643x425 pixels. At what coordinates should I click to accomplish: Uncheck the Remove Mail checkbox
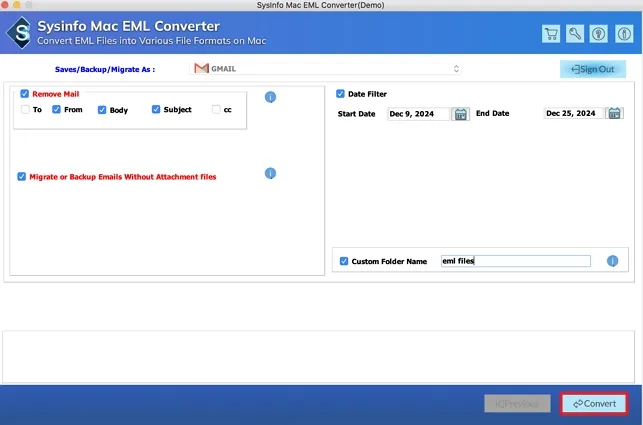tap(25, 94)
